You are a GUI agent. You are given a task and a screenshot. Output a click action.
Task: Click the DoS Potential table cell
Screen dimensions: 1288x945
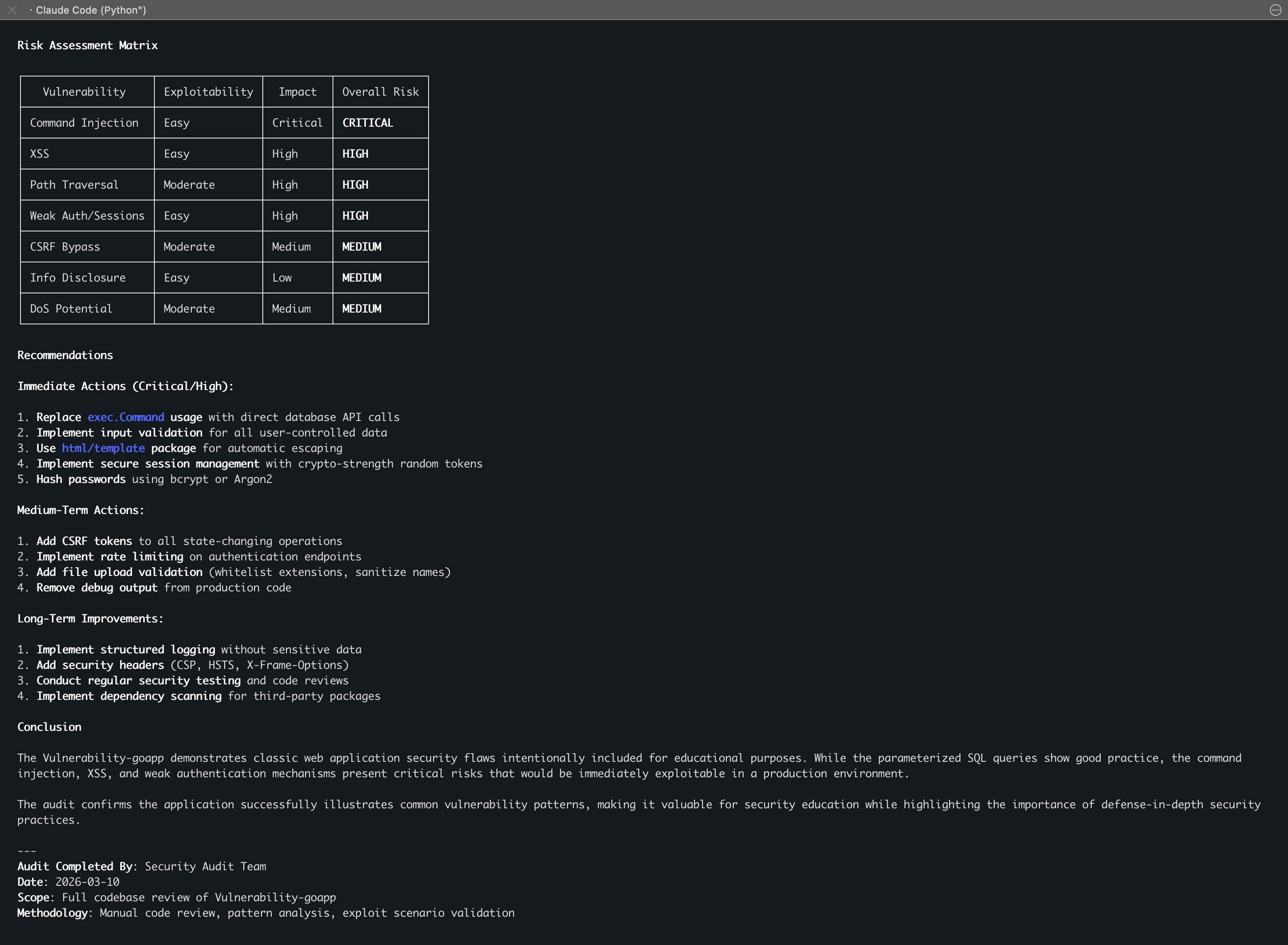71,308
